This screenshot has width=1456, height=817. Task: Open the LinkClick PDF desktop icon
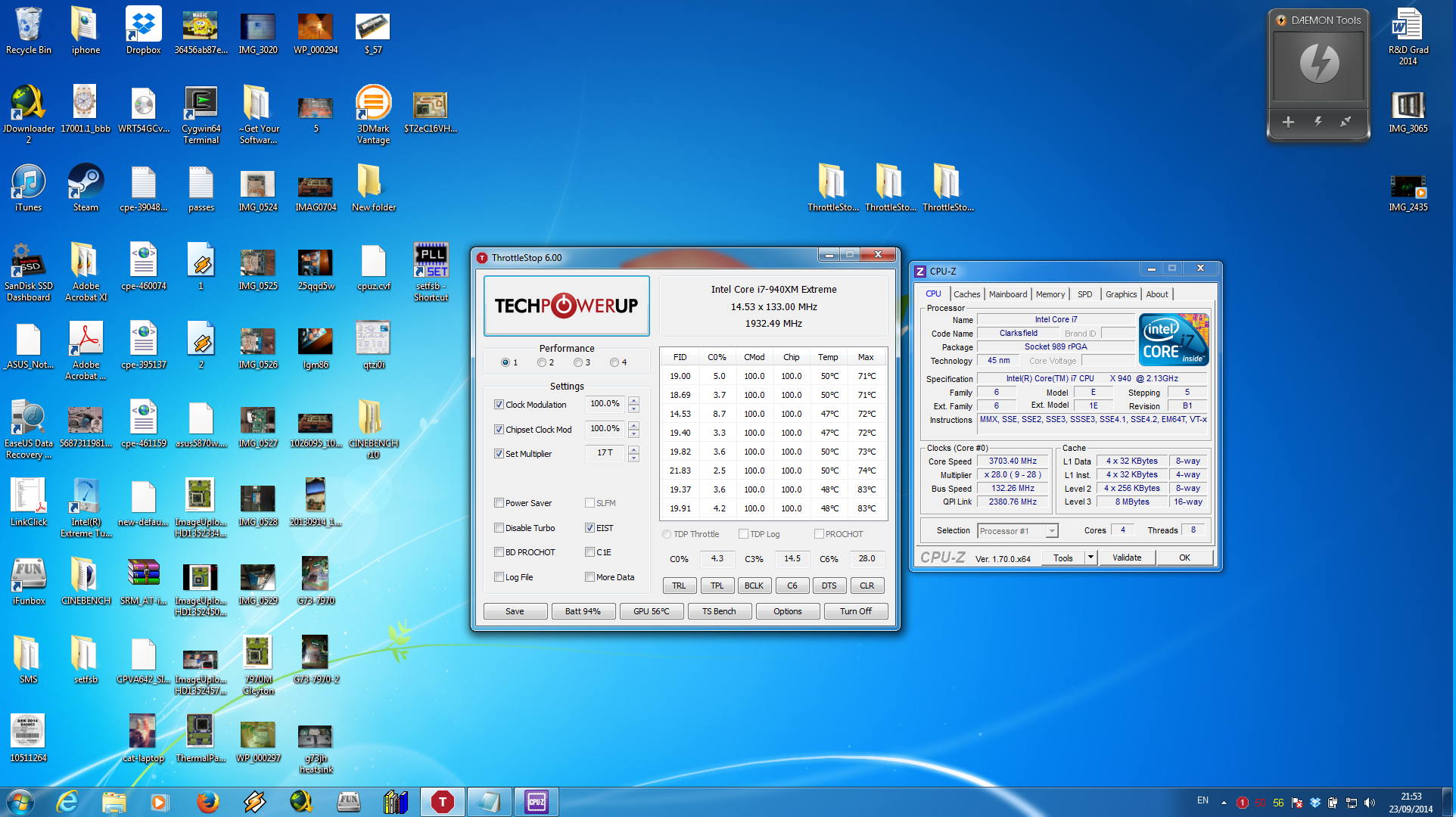point(29,502)
